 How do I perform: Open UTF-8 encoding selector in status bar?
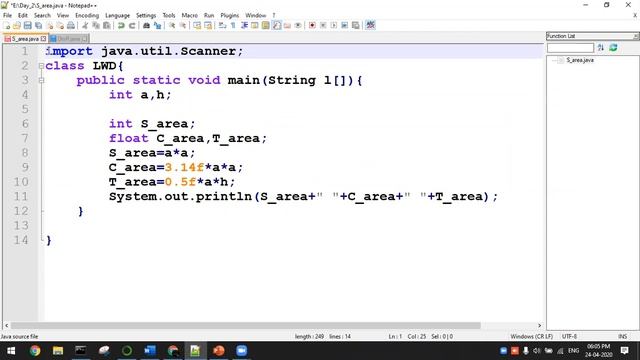[x=569, y=336]
